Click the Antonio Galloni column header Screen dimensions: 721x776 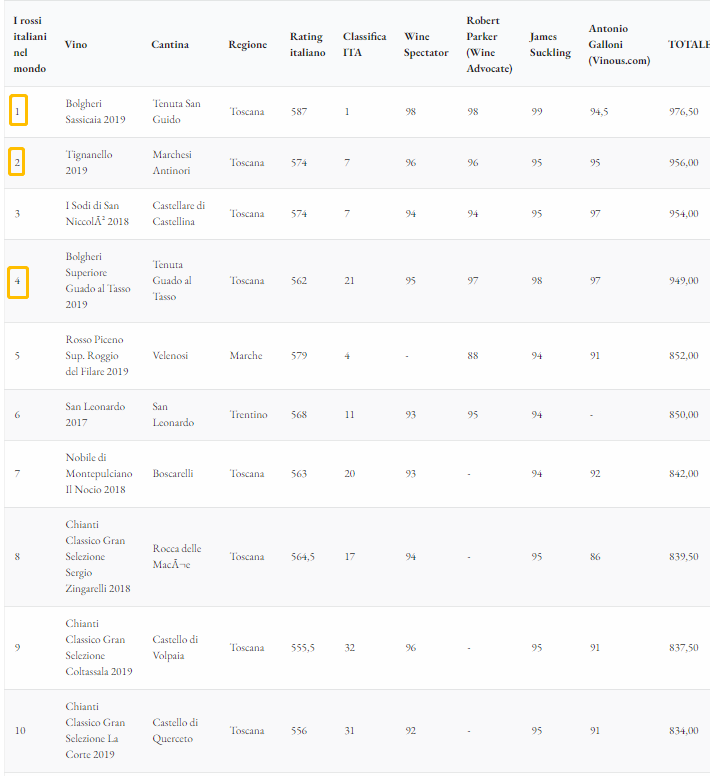[x=619, y=45]
